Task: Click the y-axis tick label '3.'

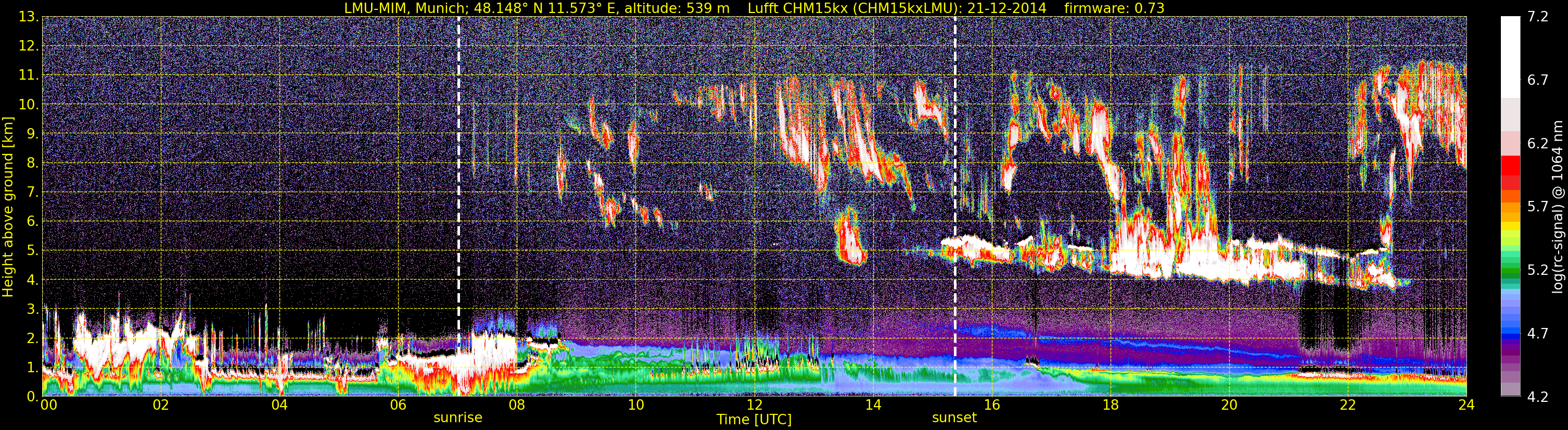Action: [x=32, y=309]
